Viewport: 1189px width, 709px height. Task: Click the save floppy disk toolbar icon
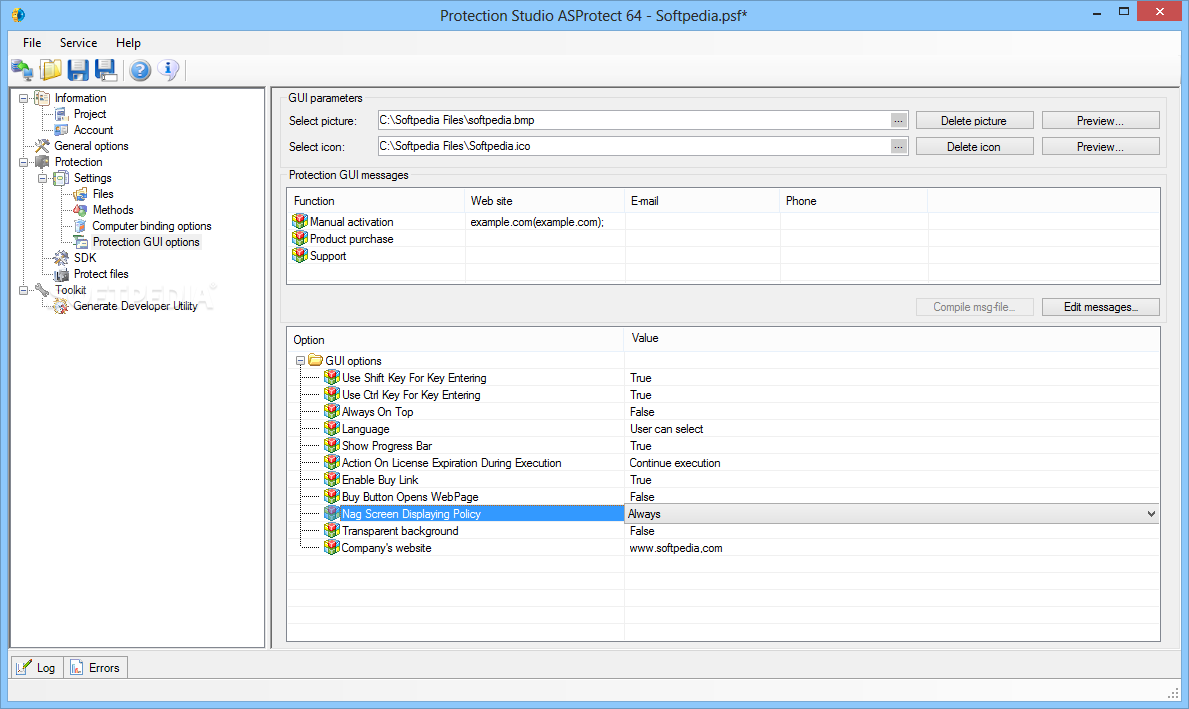tap(78, 71)
